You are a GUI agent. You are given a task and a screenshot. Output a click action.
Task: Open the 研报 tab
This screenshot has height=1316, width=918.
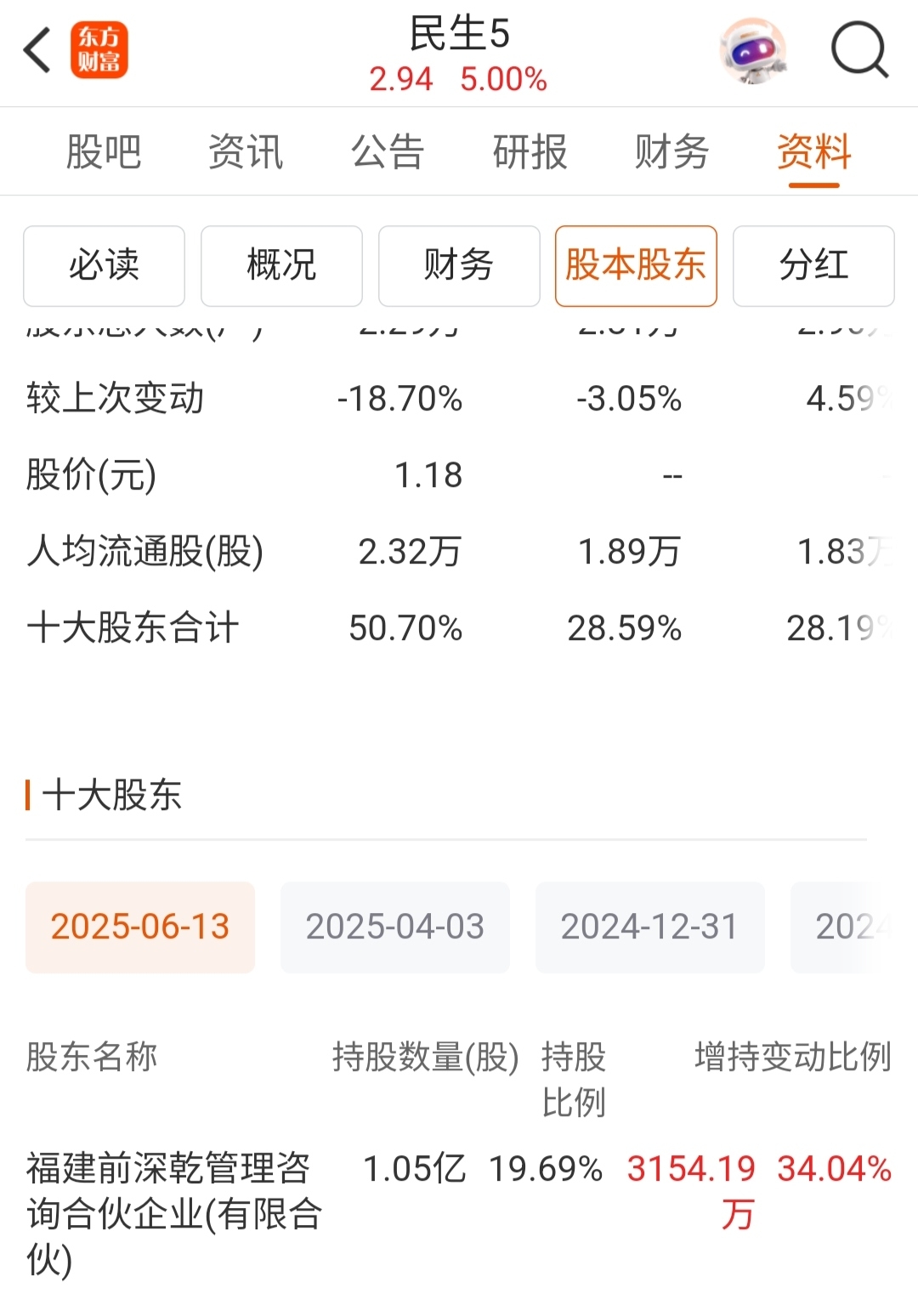point(530,152)
